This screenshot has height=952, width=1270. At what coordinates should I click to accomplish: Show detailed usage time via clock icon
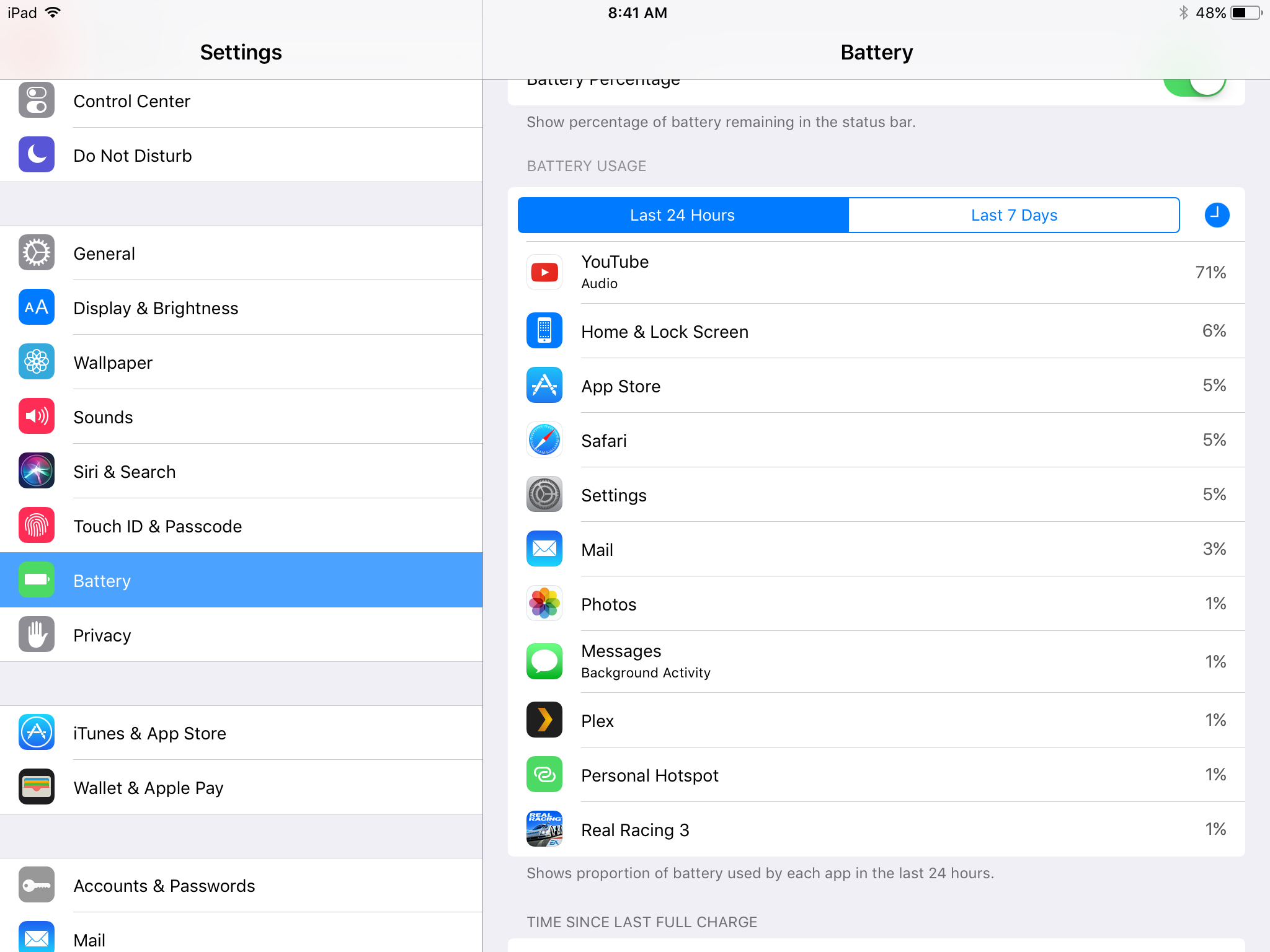click(x=1217, y=215)
